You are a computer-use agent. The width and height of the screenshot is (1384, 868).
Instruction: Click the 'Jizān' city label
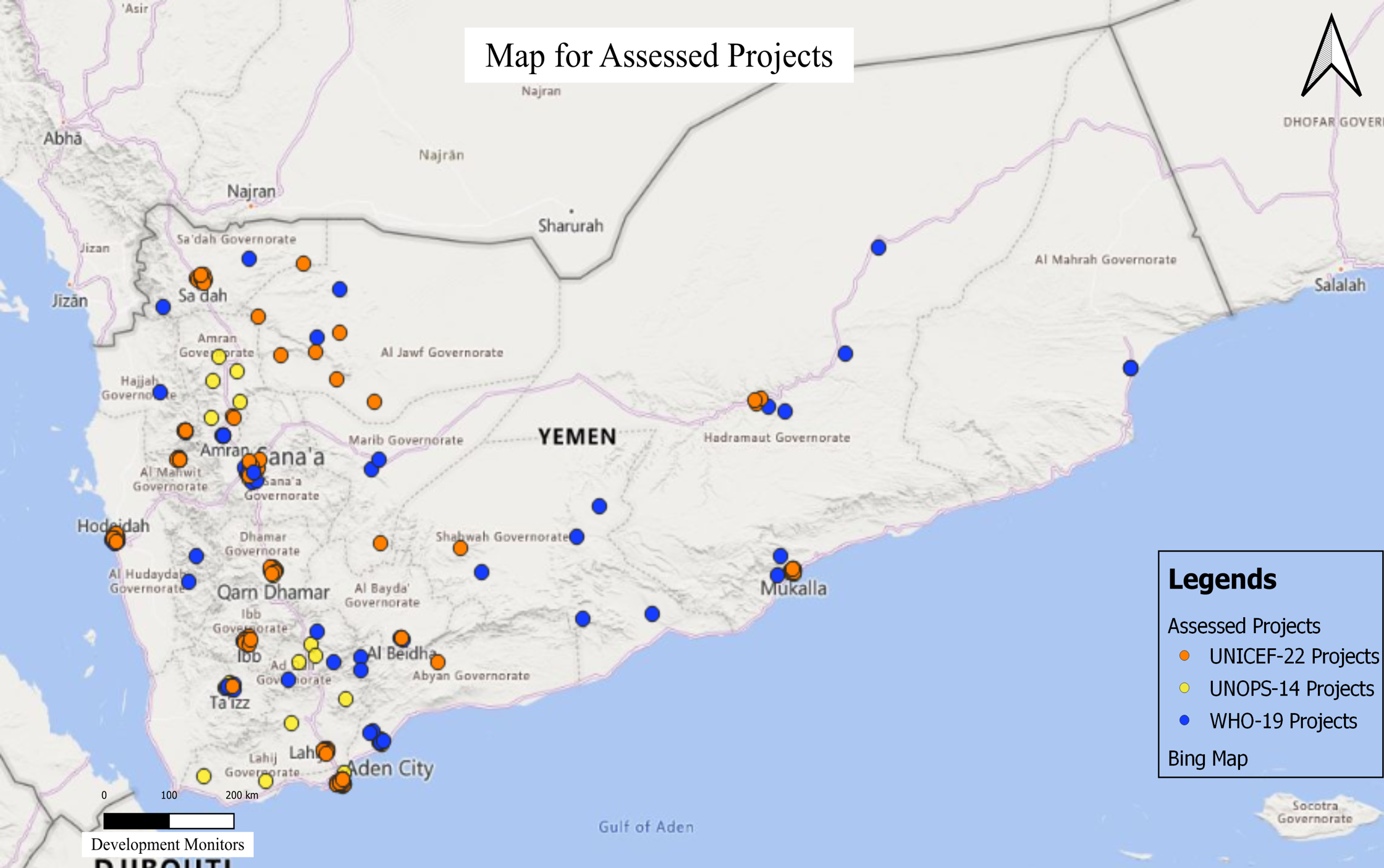(69, 301)
